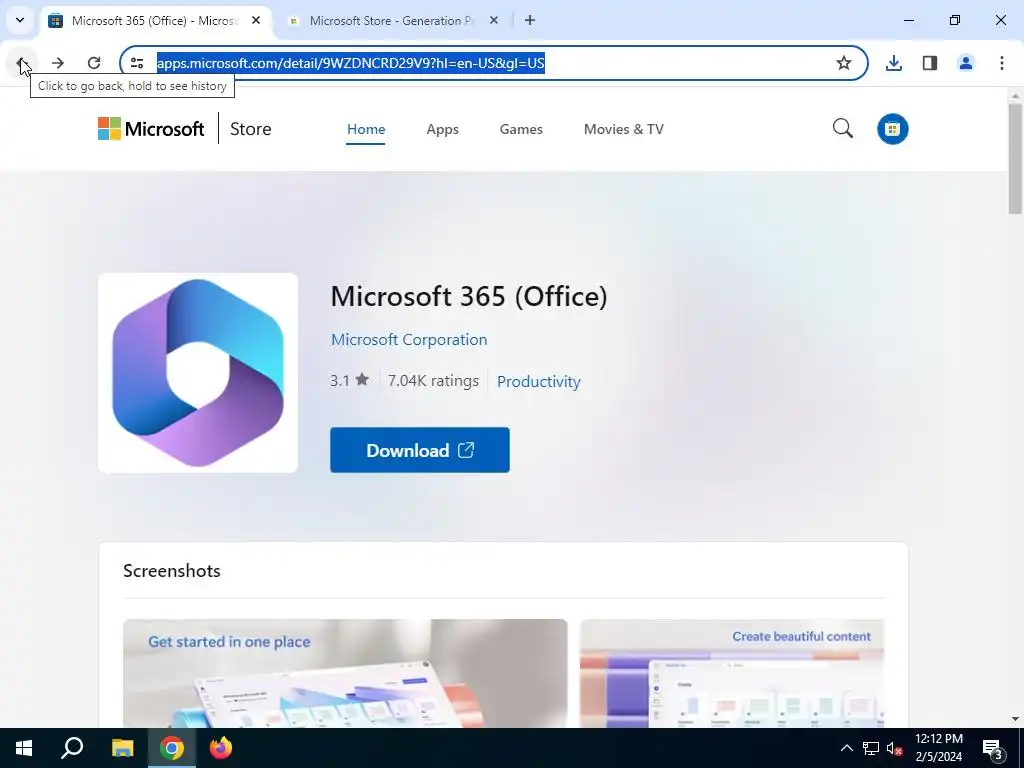The width and height of the screenshot is (1024, 768).
Task: Click the blue Download button
Action: tap(420, 450)
